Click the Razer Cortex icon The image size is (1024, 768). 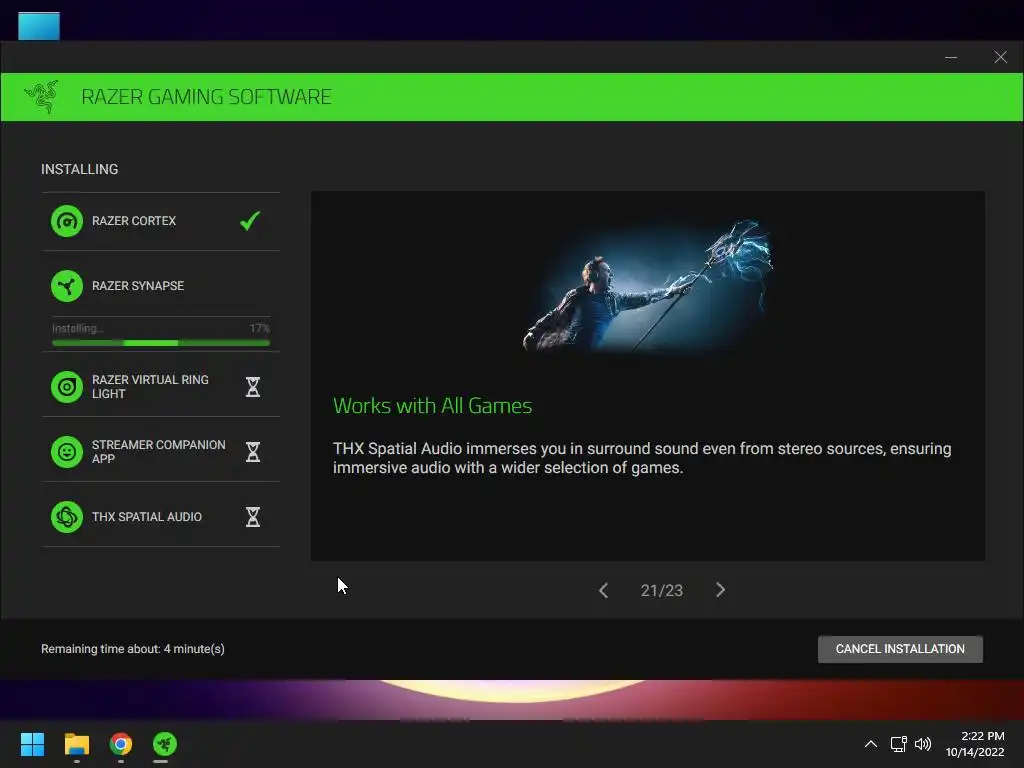pos(67,221)
